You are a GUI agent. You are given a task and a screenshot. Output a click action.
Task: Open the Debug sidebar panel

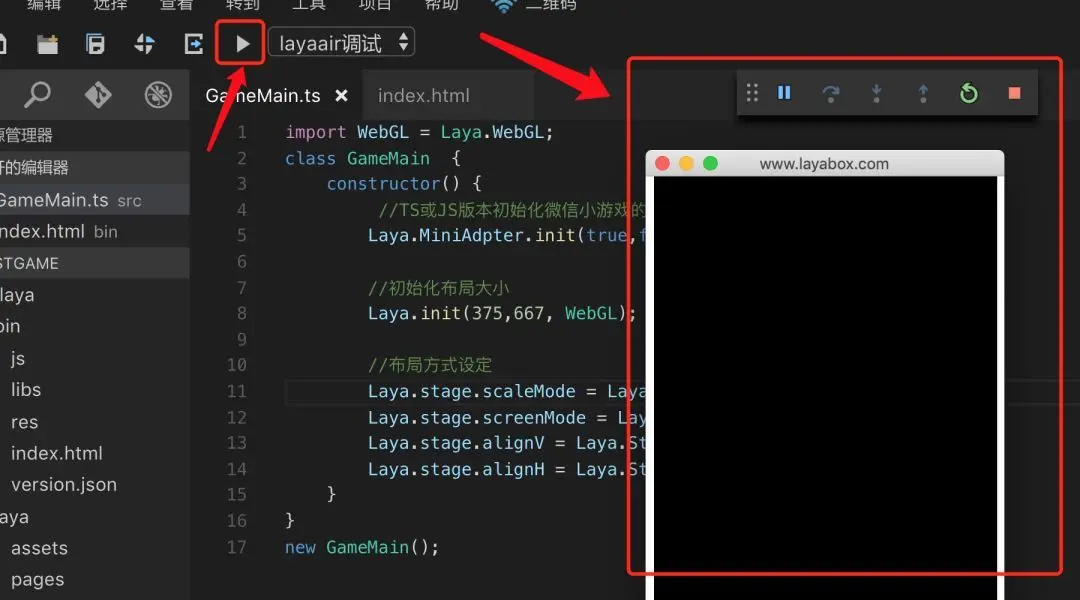click(x=158, y=94)
